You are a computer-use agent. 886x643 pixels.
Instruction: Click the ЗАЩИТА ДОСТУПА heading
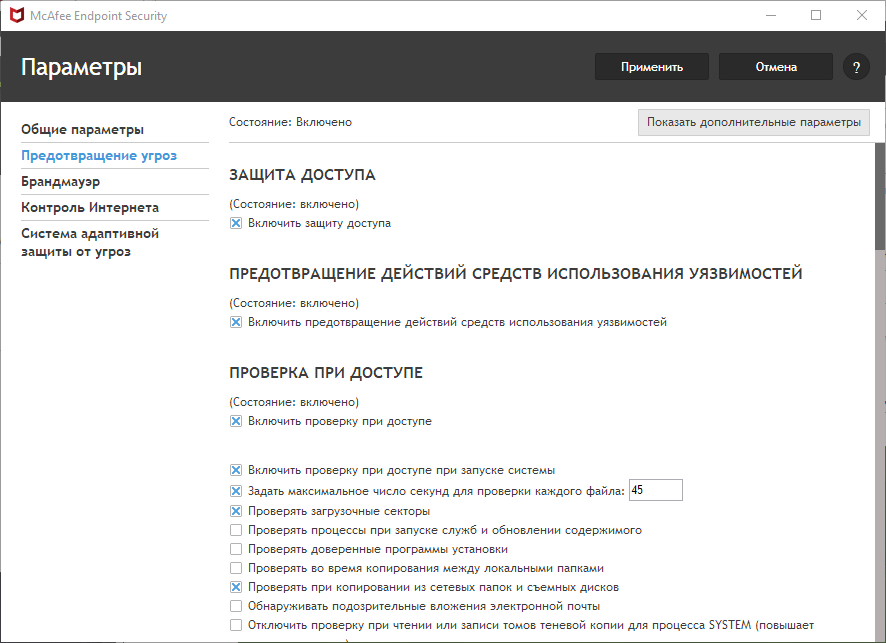tap(302, 175)
